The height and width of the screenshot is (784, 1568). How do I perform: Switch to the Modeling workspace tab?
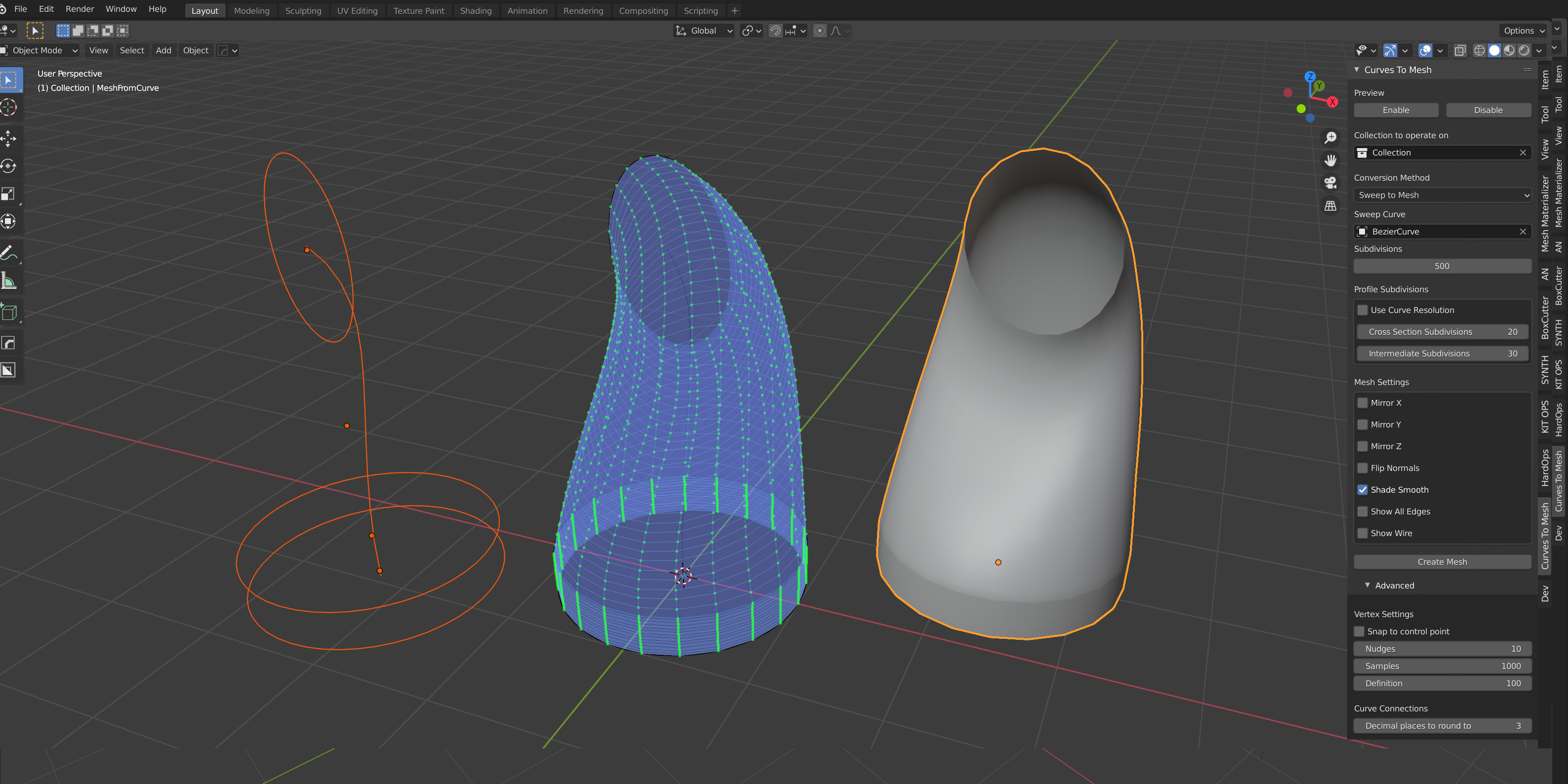252,10
